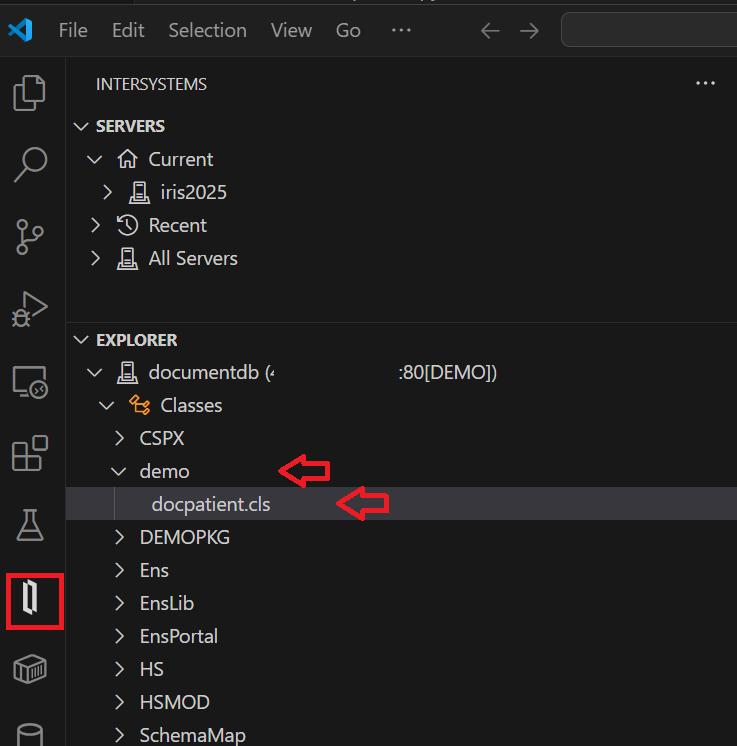Viewport: 737px width, 746px height.
Task: Open the Run and Debug view
Action: pos(29,309)
